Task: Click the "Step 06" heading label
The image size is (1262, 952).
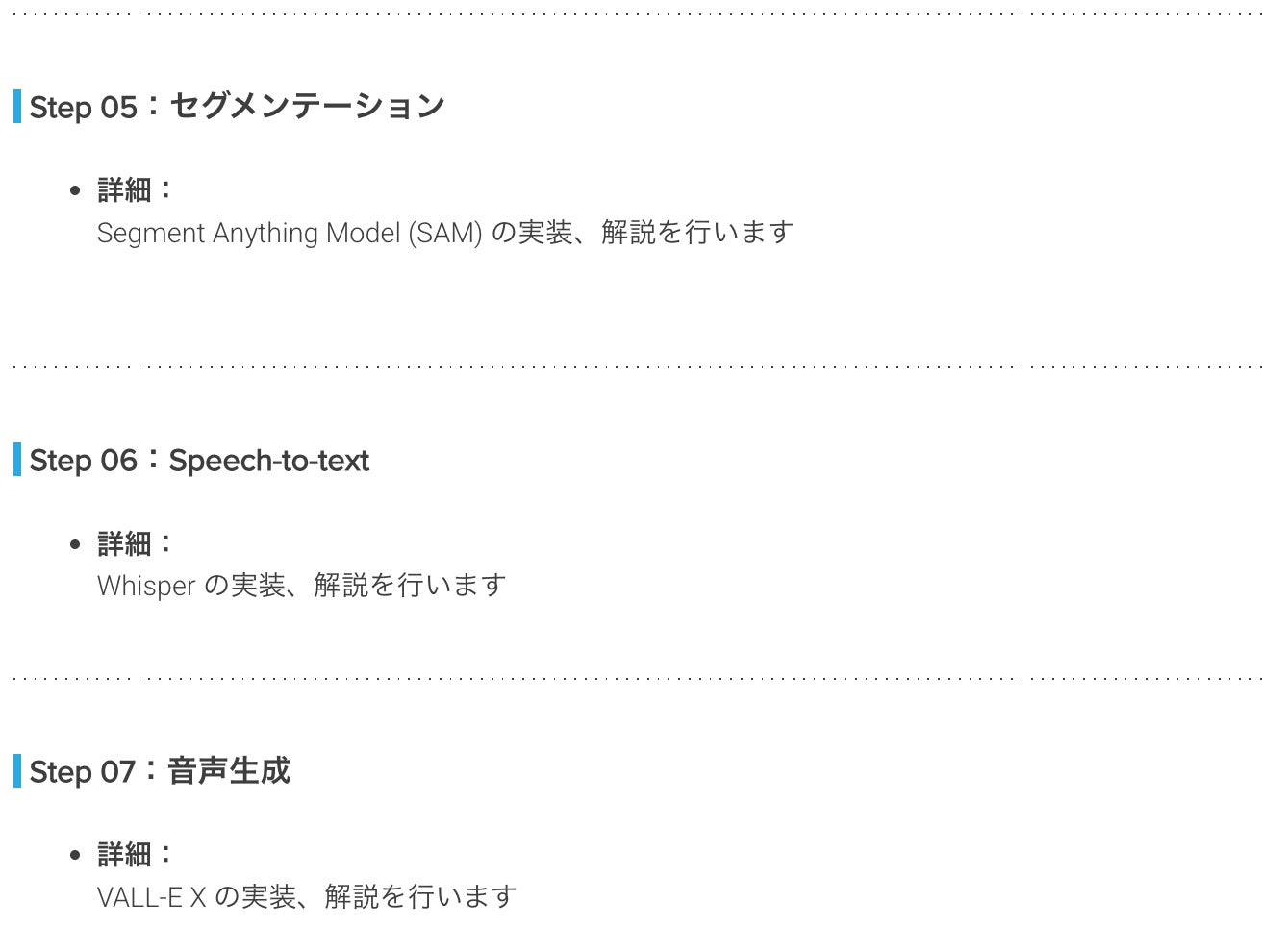Action: 83,461
